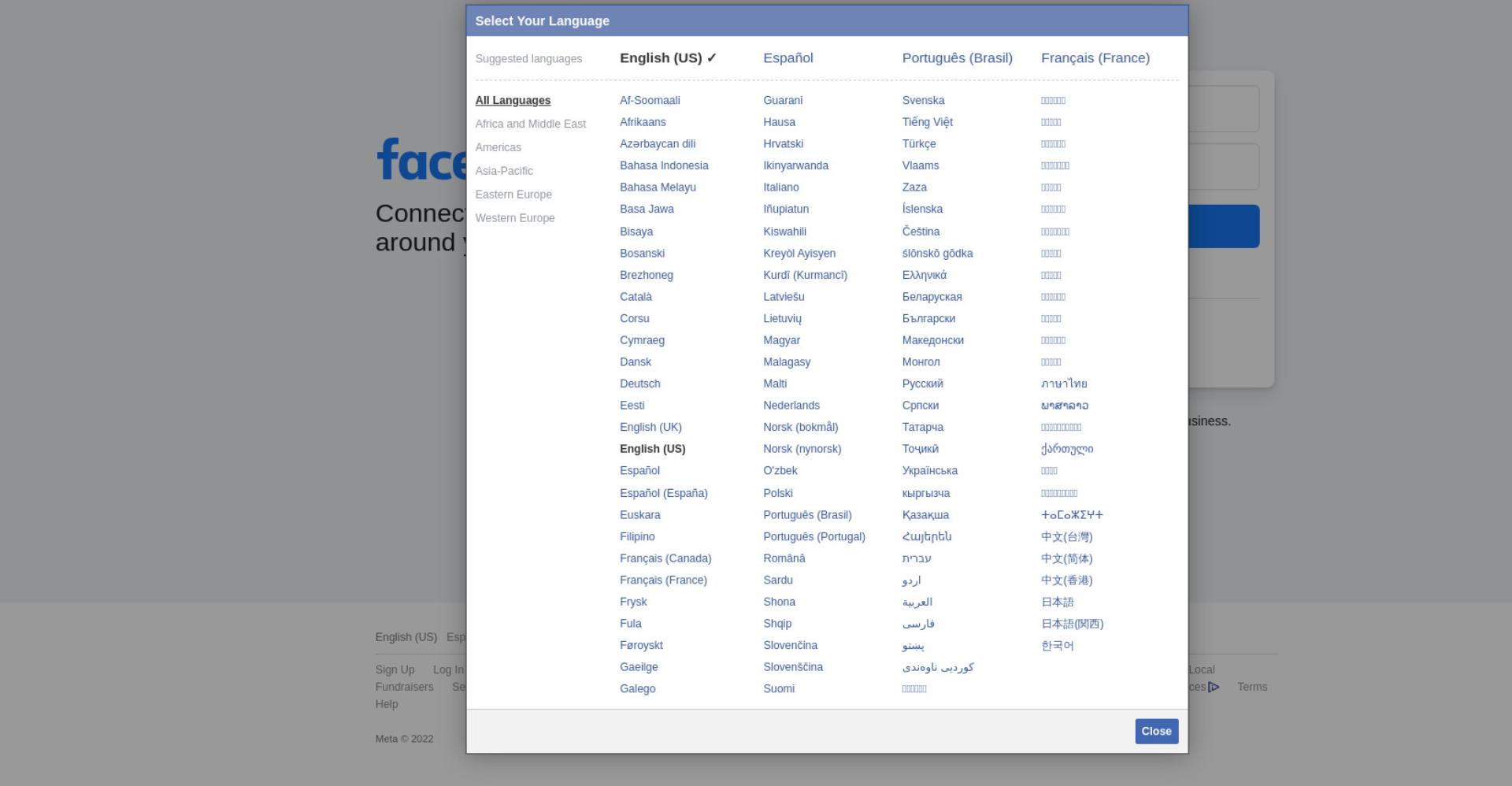Viewport: 1512px width, 786px height.
Task: Choose Basa Jawa
Action: 647,209
